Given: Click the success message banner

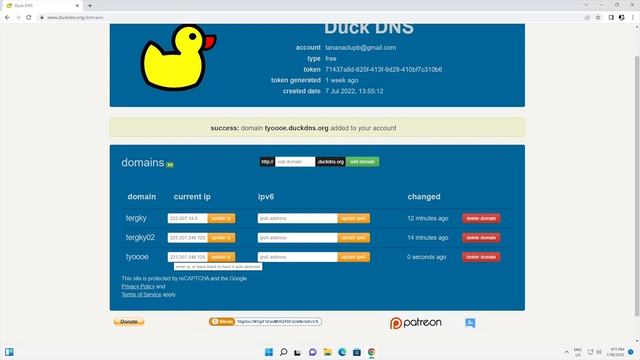Looking at the screenshot, I should click(x=317, y=128).
